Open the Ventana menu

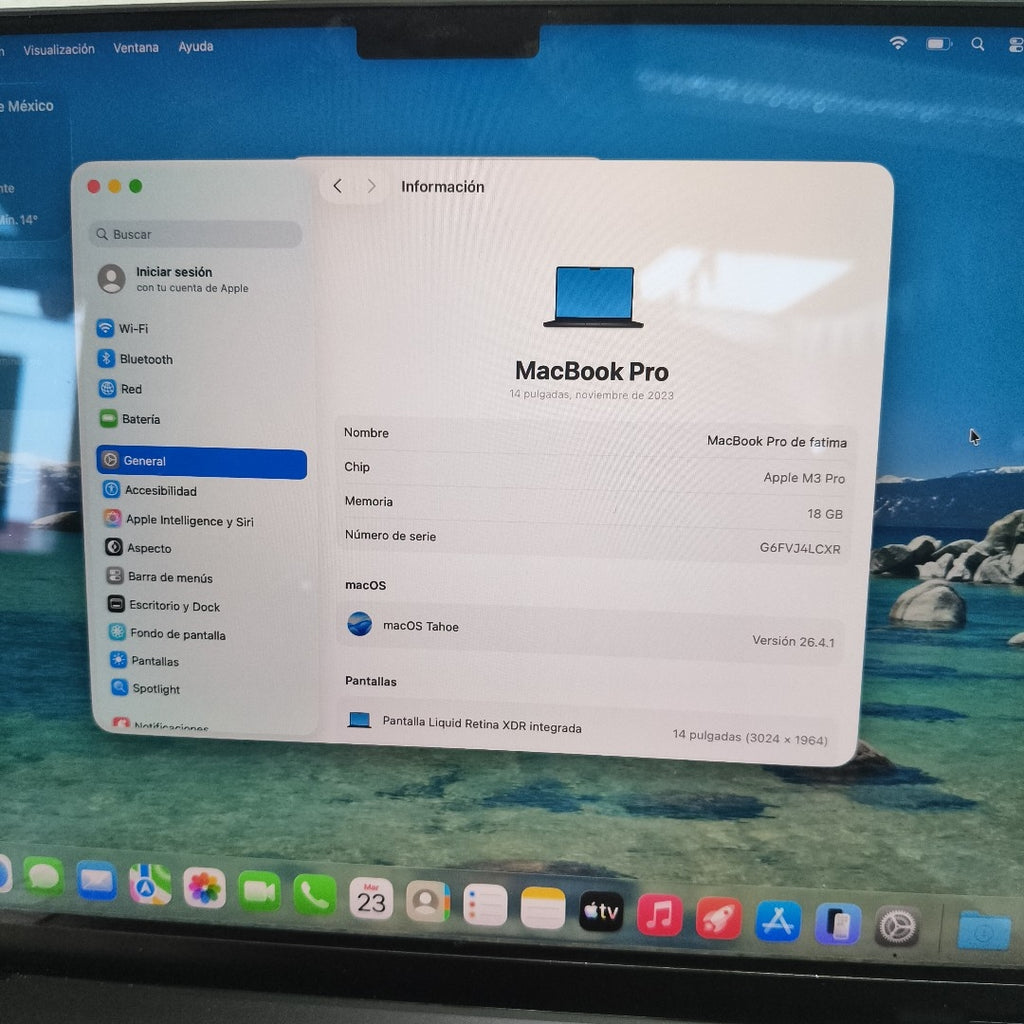pos(136,48)
